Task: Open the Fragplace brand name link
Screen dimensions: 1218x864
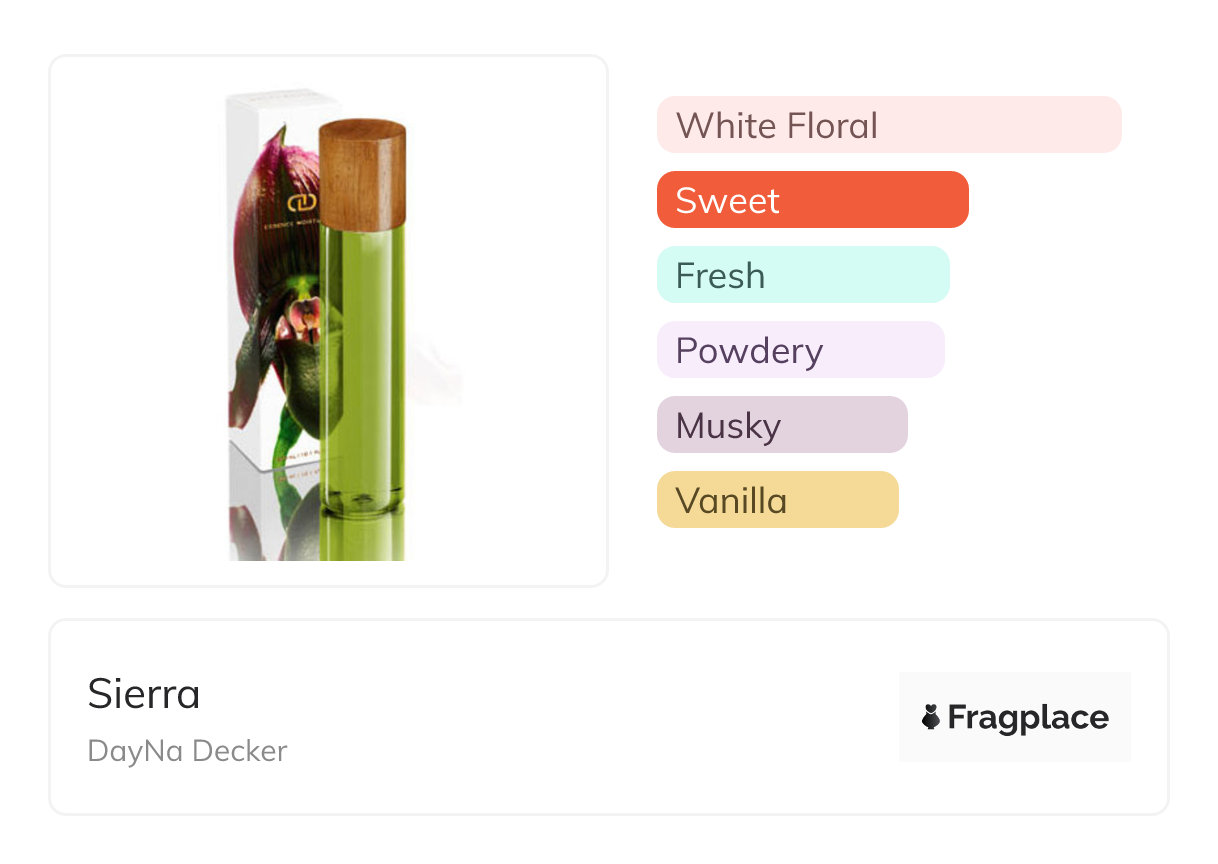Action: [x=1028, y=717]
